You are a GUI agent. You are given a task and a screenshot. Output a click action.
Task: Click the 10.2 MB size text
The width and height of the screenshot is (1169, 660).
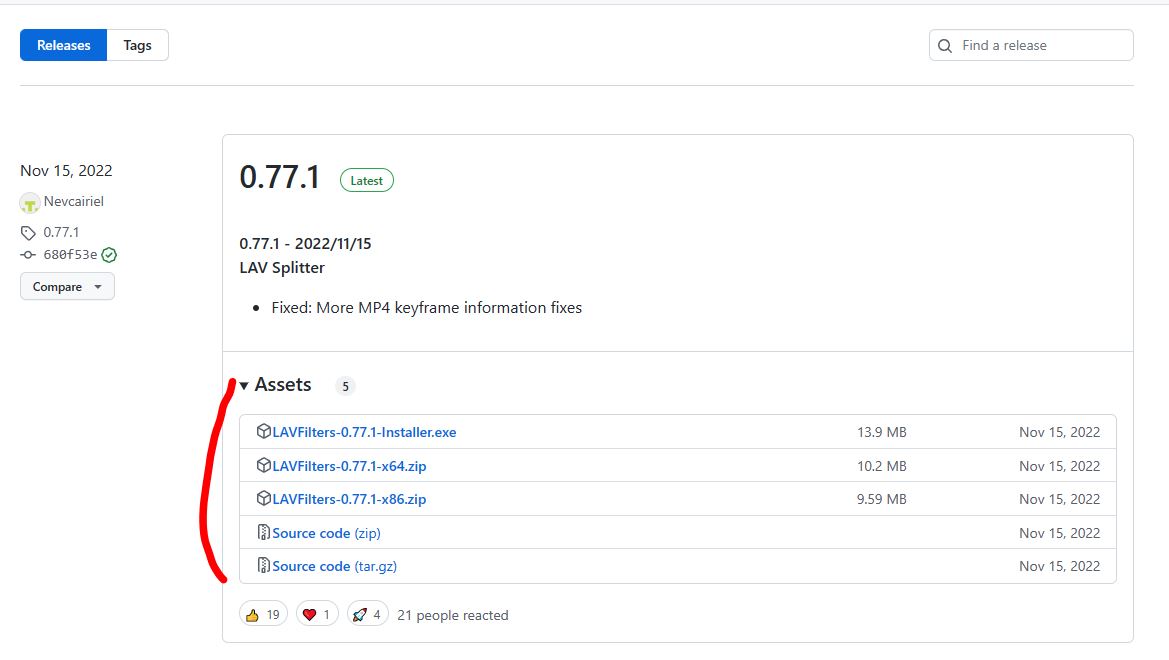(882, 466)
